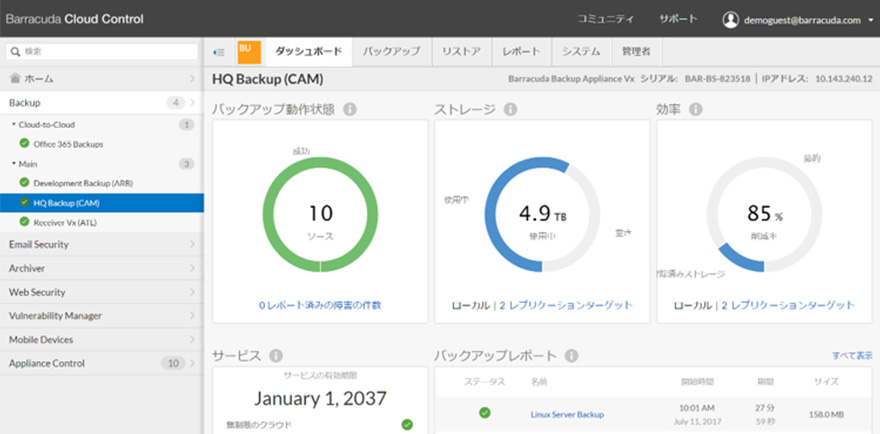
Task: Click the 158.0 MB size value
Action: click(x=827, y=415)
